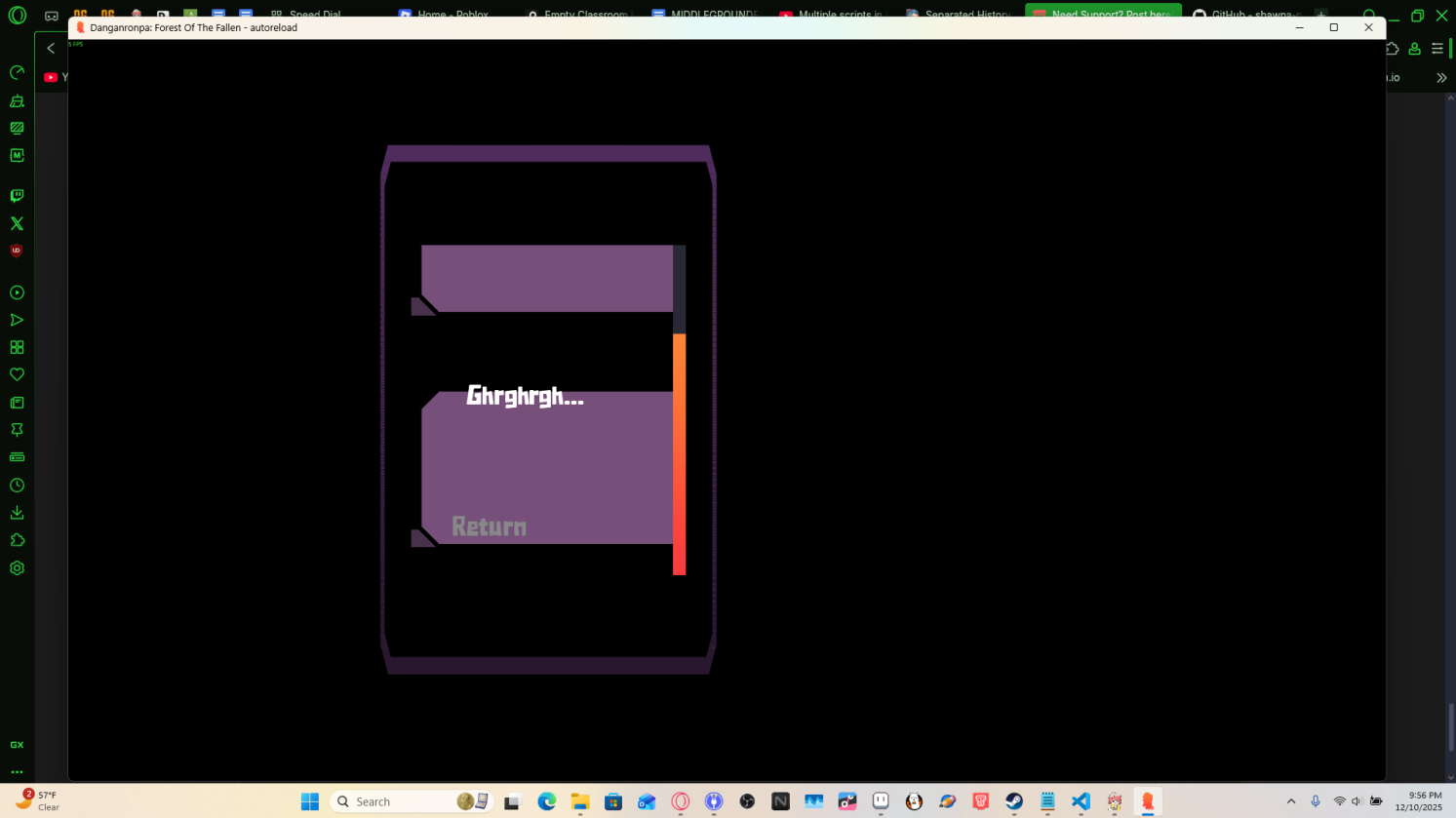This screenshot has width=1456, height=818.
Task: Switch to the GitHub tab
Action: coord(1247,15)
